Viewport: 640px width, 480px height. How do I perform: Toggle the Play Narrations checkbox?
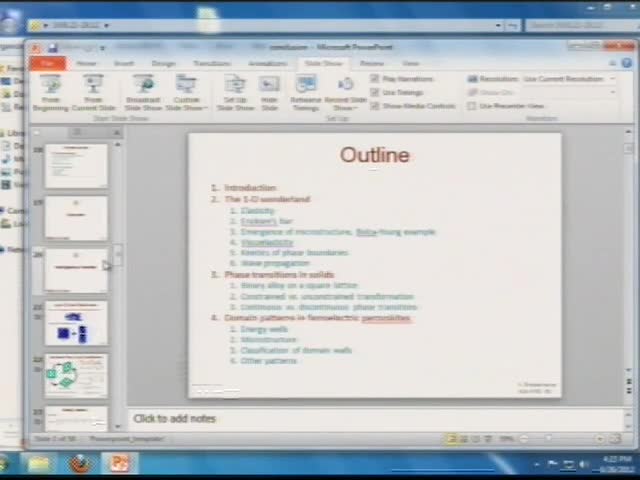pyautogui.click(x=375, y=79)
